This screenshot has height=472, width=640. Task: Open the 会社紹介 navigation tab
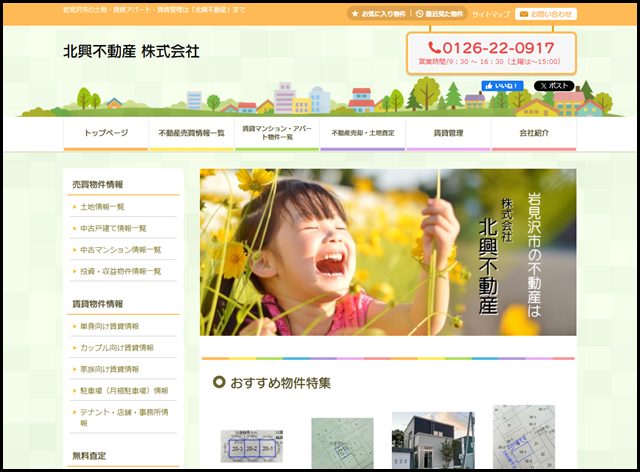pyautogui.click(x=534, y=134)
